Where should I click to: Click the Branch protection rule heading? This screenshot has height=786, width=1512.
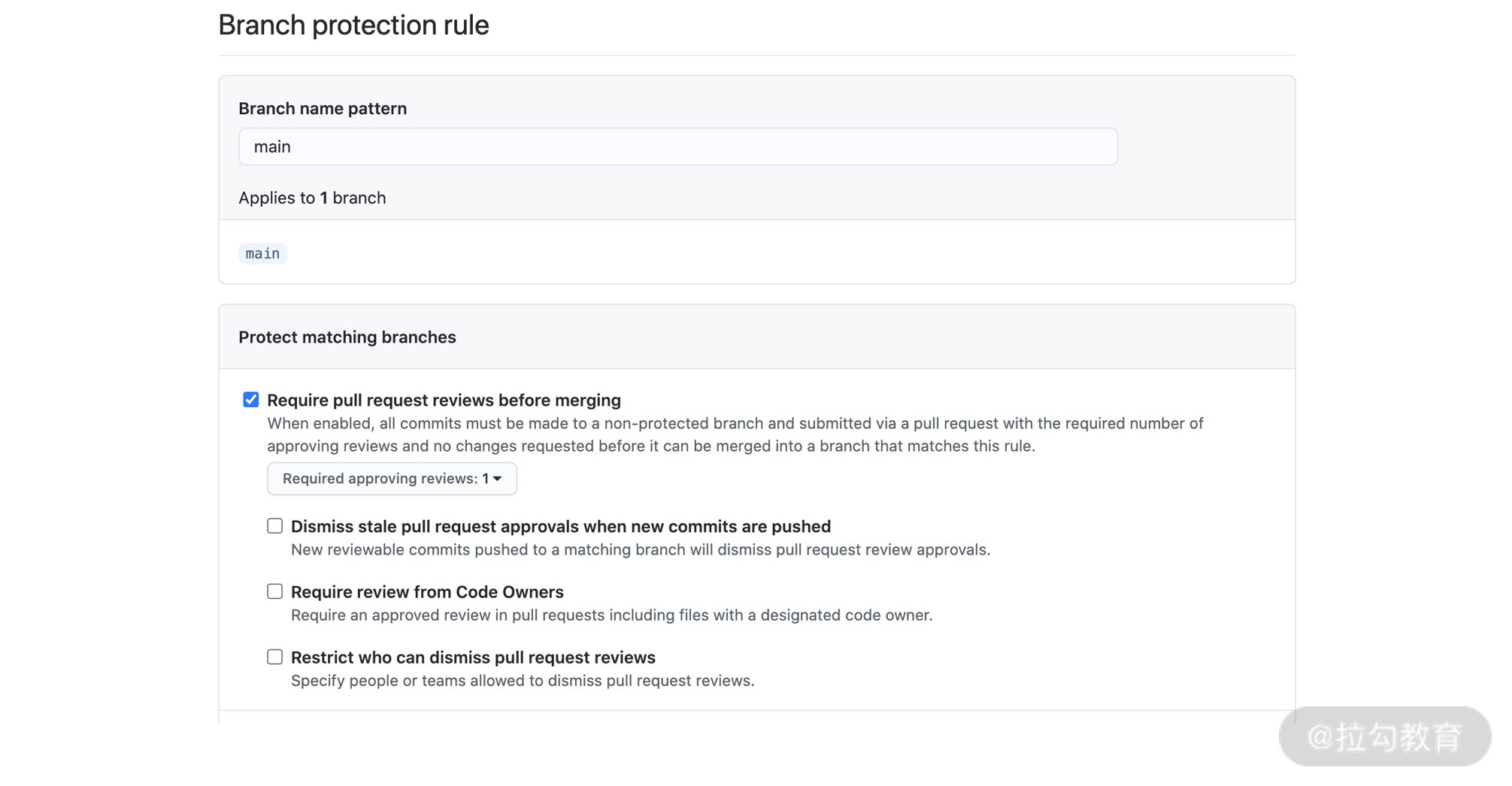tap(353, 26)
